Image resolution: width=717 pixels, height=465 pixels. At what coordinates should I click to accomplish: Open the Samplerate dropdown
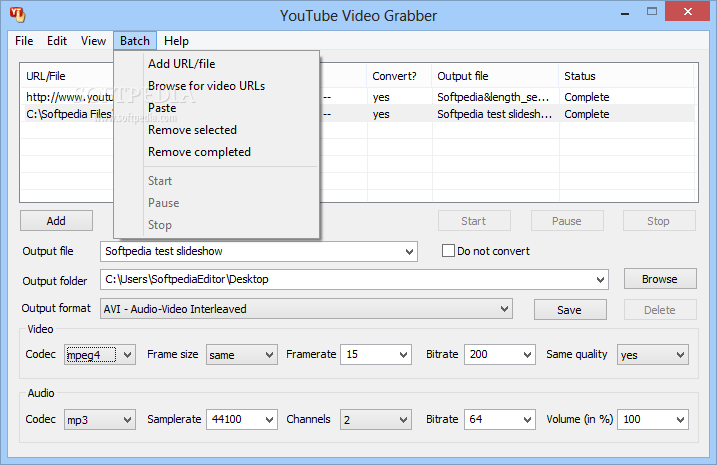pos(269,420)
